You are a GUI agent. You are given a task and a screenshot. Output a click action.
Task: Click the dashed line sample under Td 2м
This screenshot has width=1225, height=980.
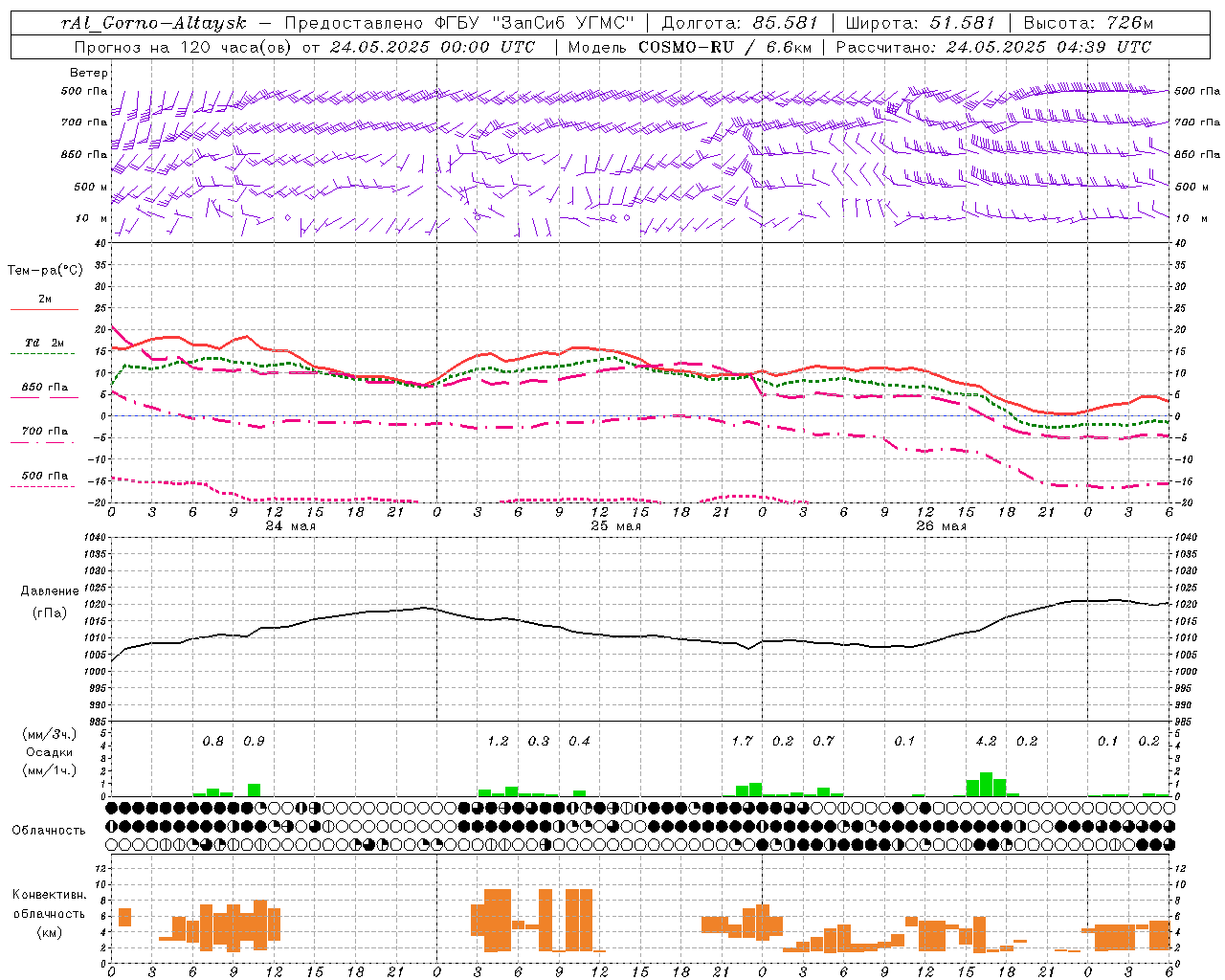[42, 353]
